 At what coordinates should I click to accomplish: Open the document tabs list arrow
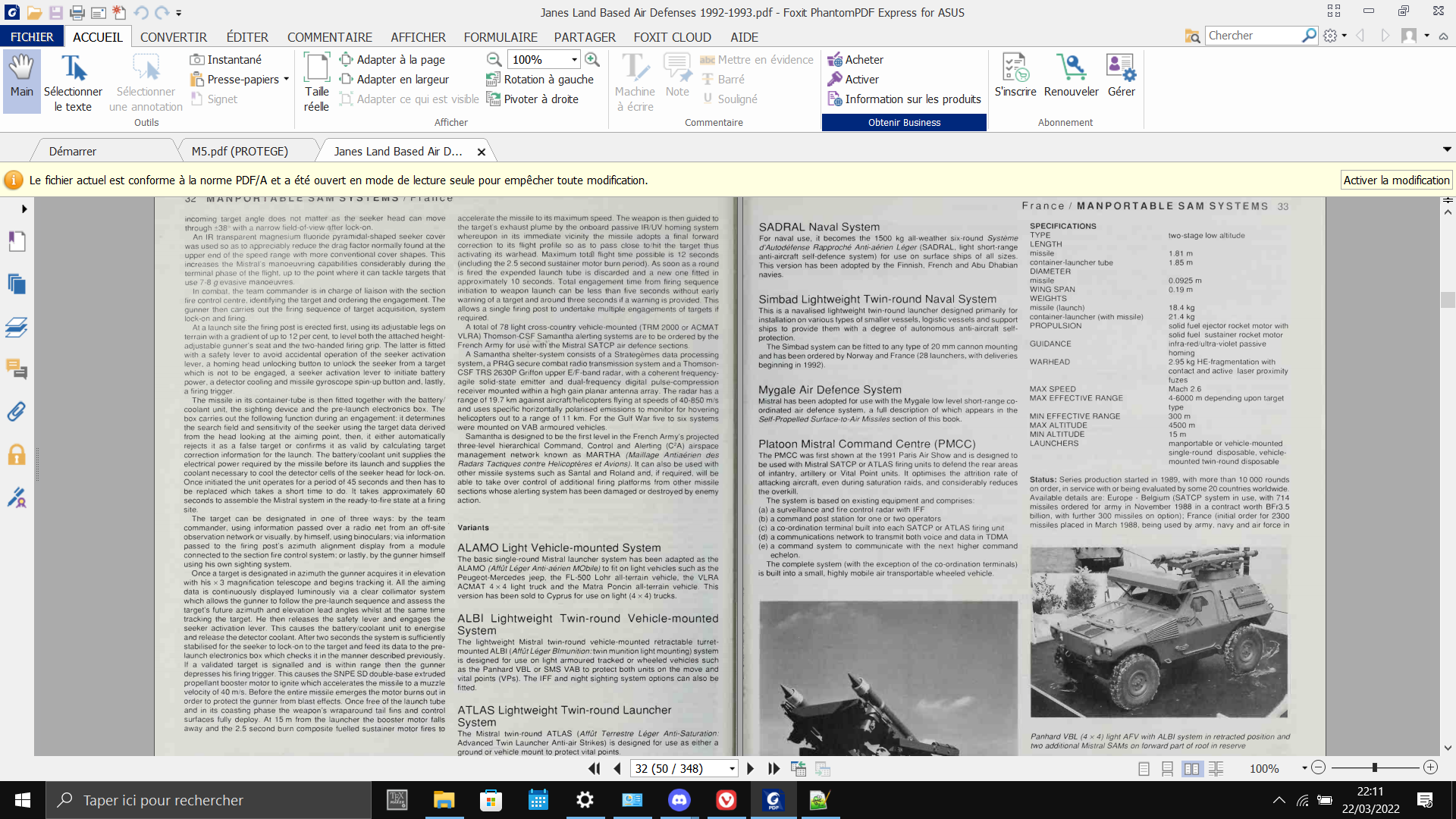1447,149
